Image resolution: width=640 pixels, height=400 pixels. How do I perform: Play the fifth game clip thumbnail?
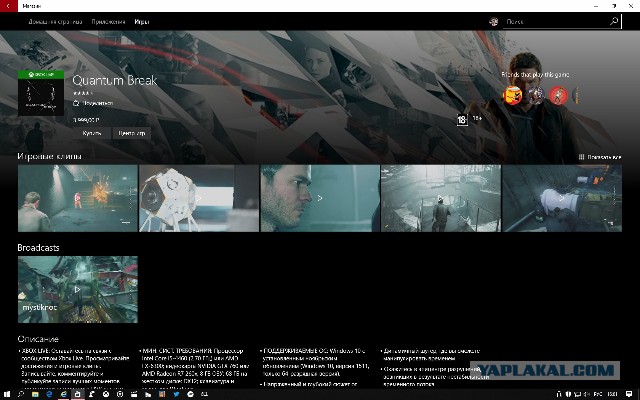pos(562,198)
